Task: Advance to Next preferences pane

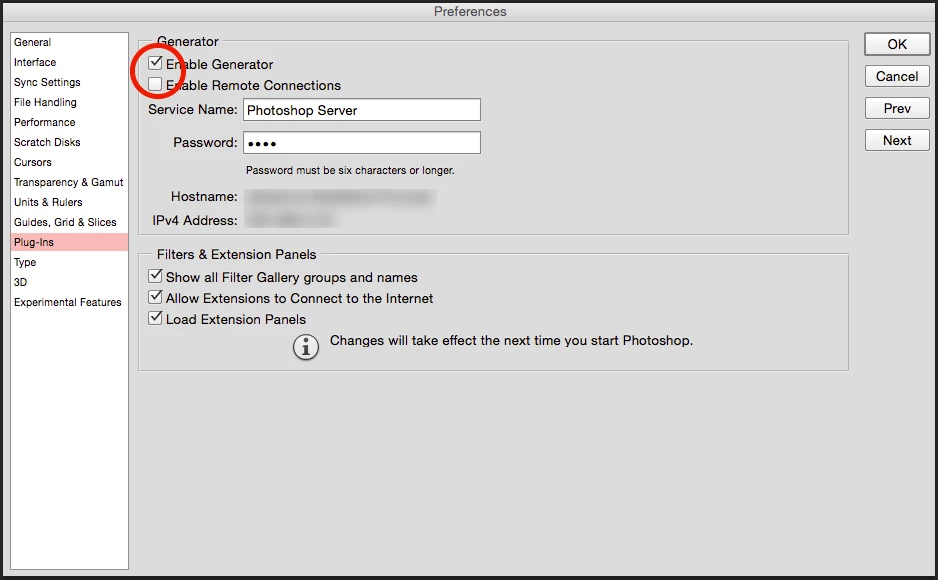Action: click(897, 141)
